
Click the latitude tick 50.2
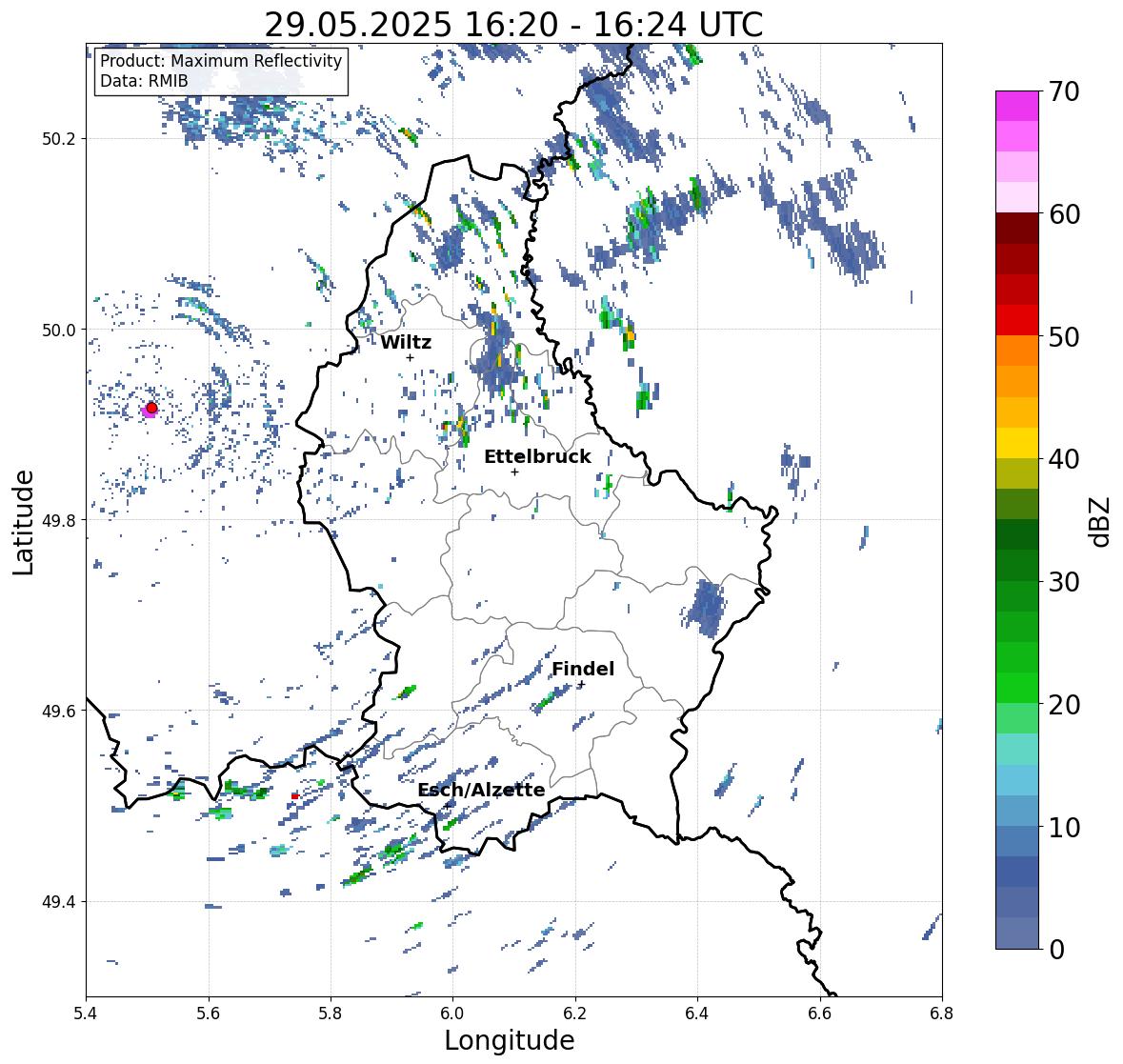click(59, 139)
